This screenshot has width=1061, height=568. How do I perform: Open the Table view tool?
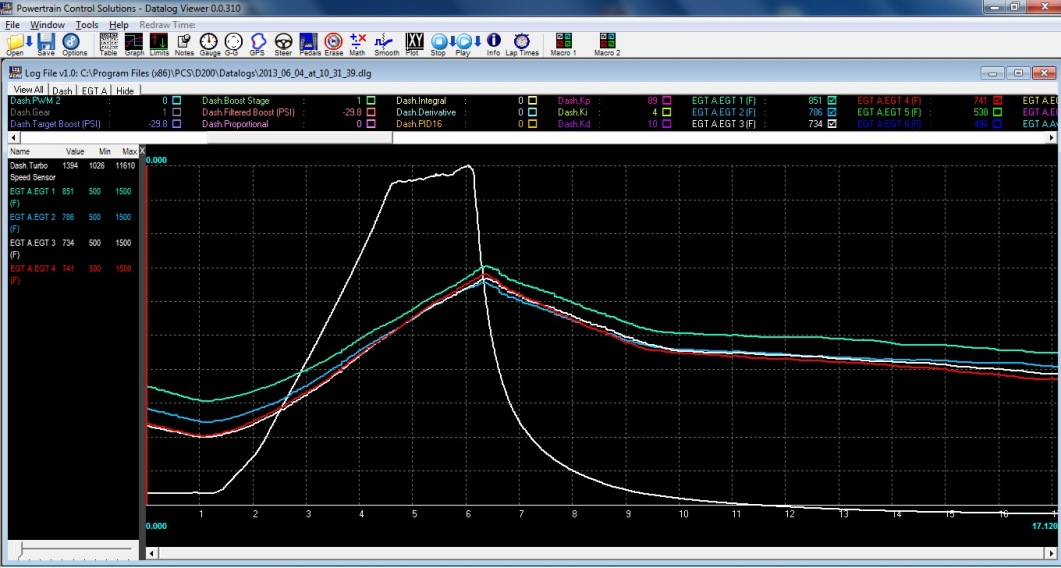click(x=108, y=43)
